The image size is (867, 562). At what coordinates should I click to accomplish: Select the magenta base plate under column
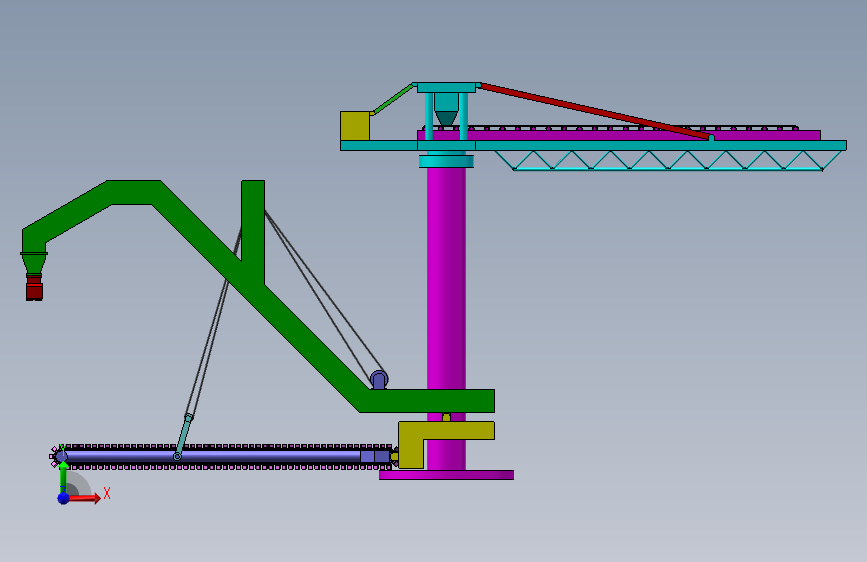tap(446, 475)
